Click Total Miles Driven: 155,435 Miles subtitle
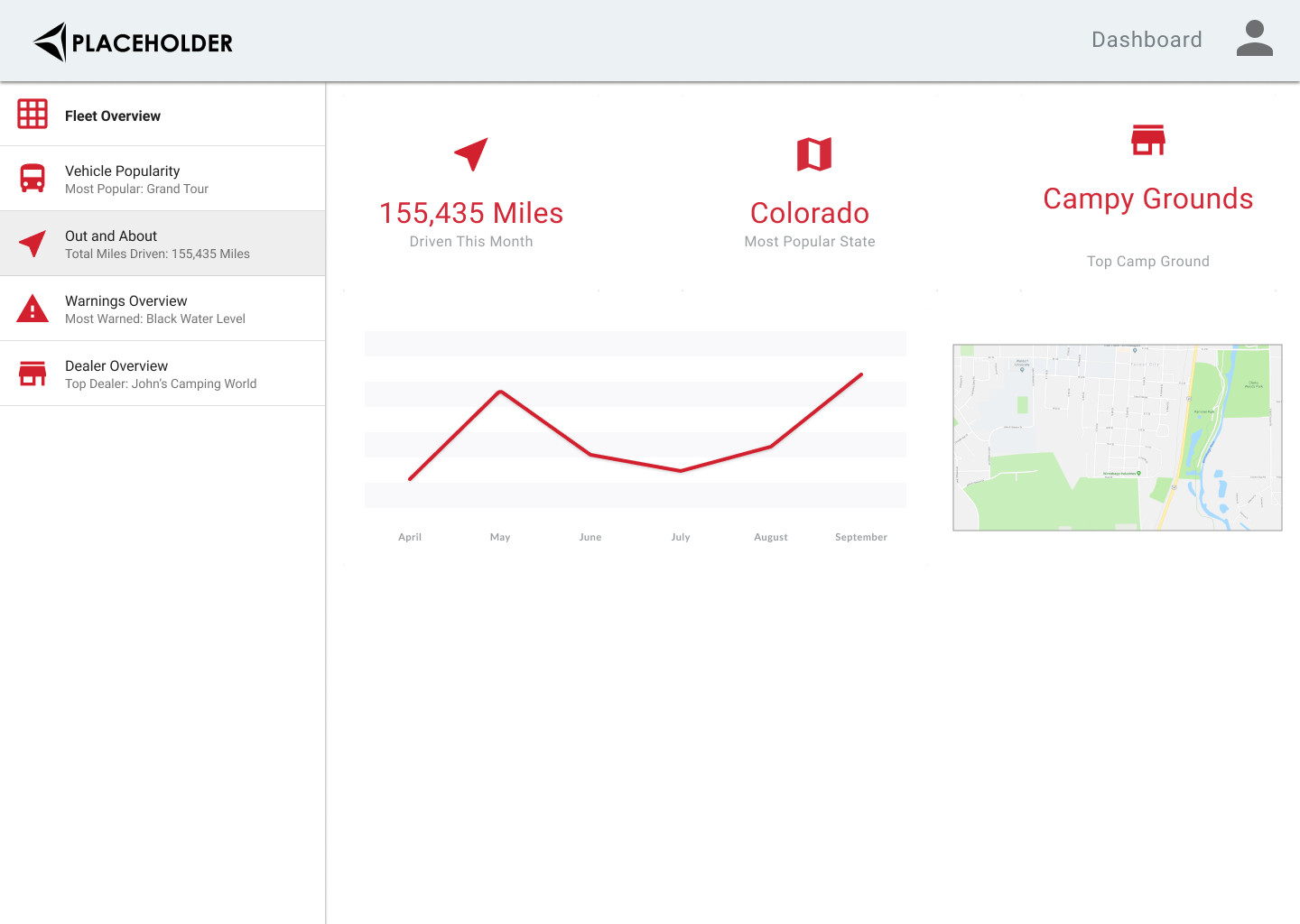The height and width of the screenshot is (924, 1300). click(x=157, y=254)
